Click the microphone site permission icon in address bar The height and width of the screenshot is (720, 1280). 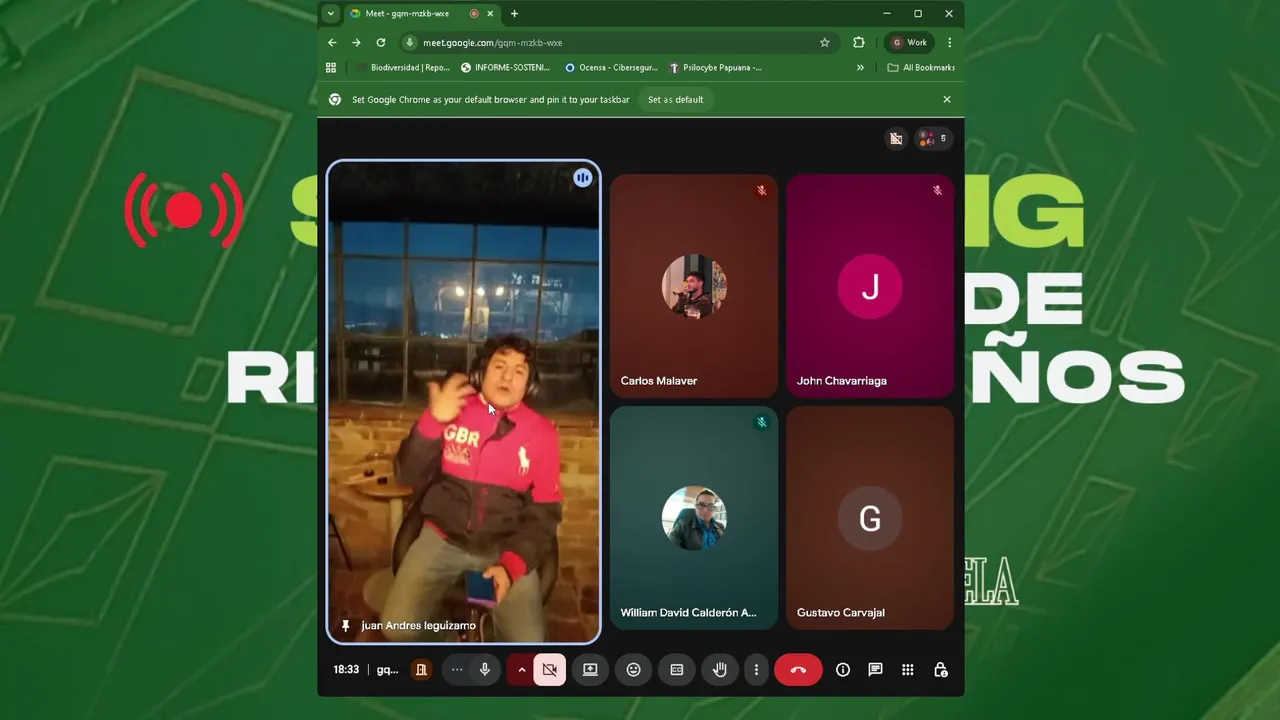[409, 43]
